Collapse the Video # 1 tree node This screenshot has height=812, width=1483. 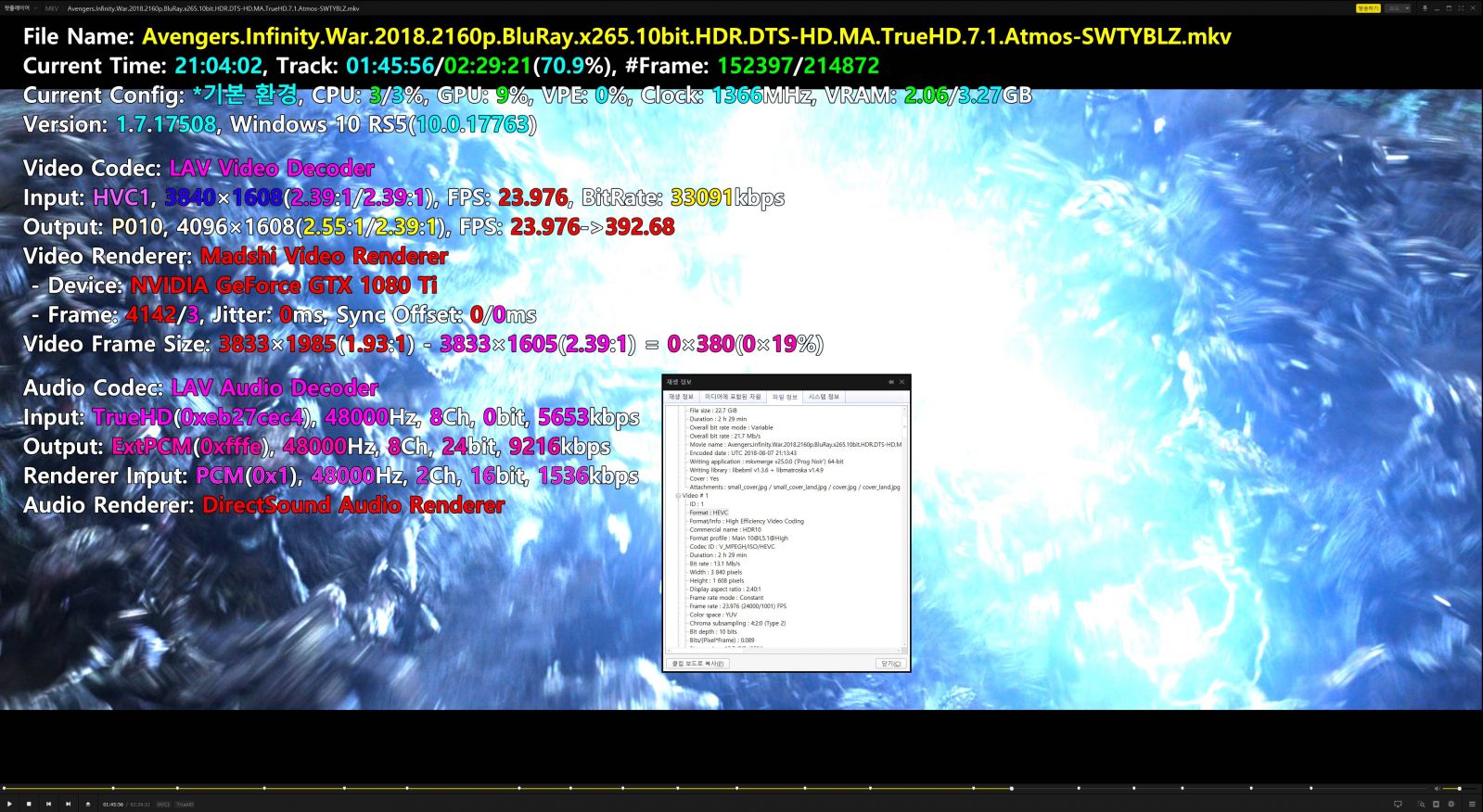679,496
